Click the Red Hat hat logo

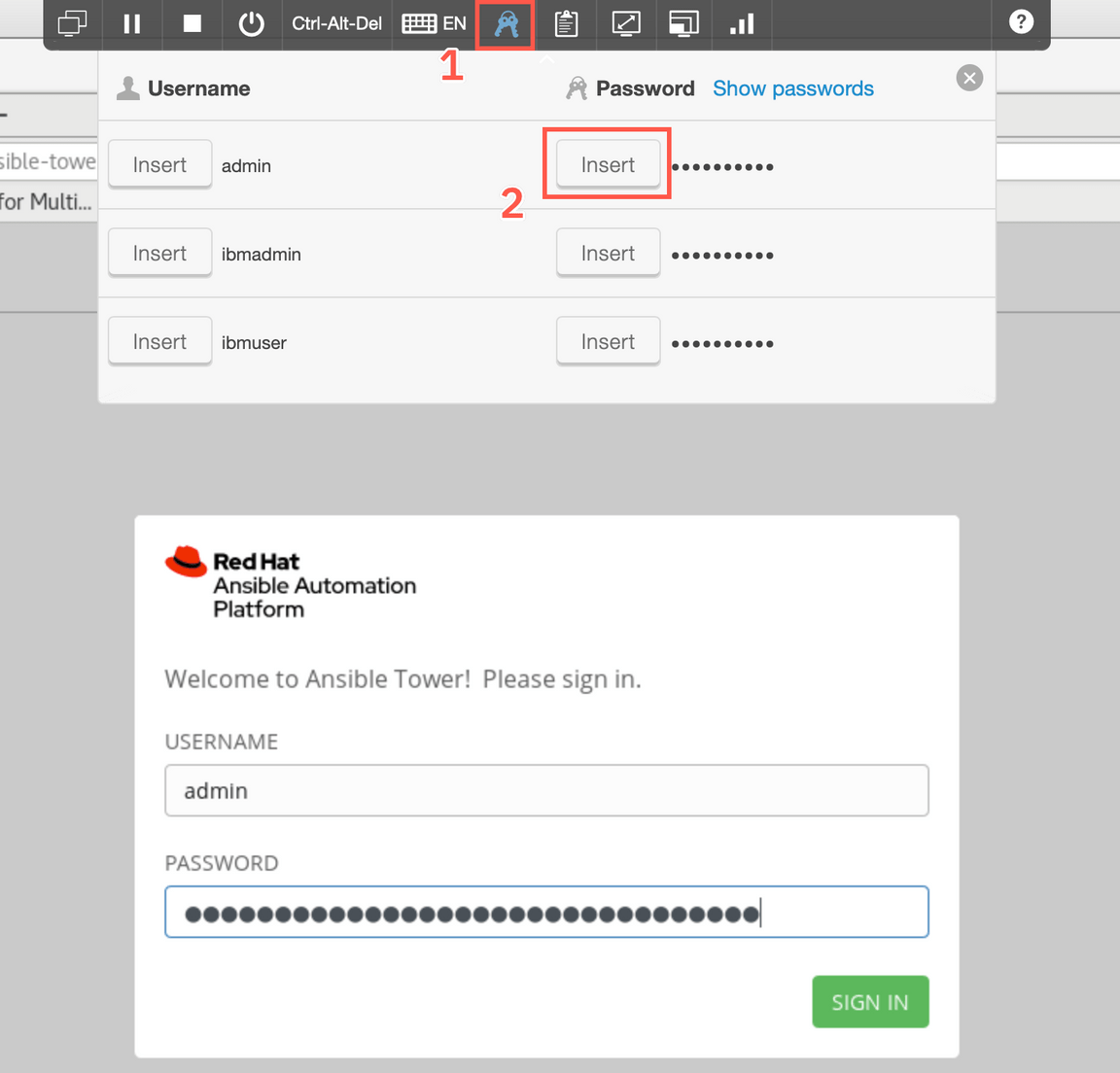[x=187, y=561]
